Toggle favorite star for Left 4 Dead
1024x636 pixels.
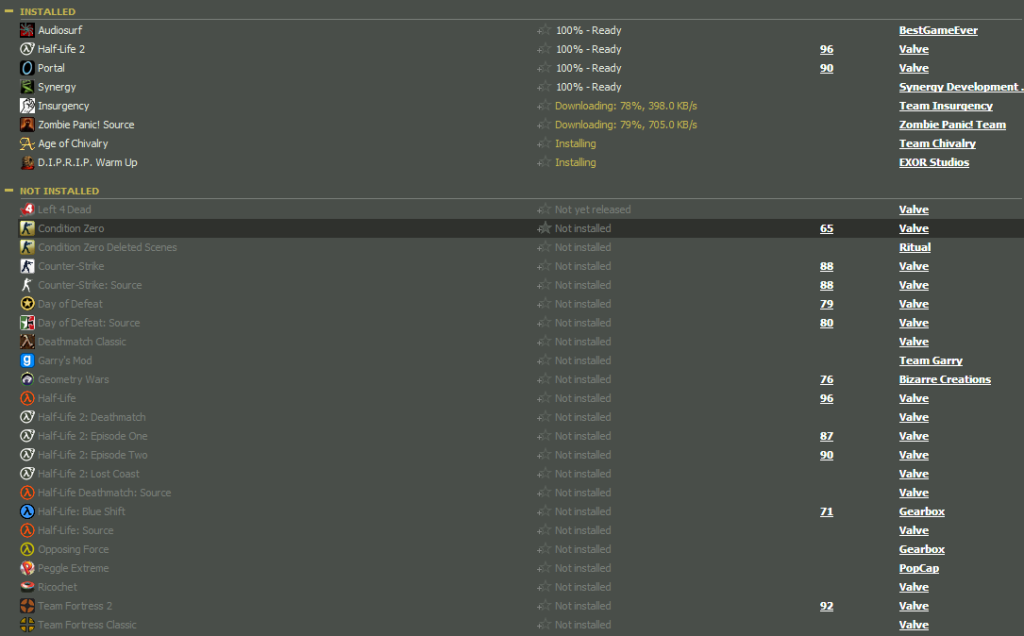coord(544,210)
